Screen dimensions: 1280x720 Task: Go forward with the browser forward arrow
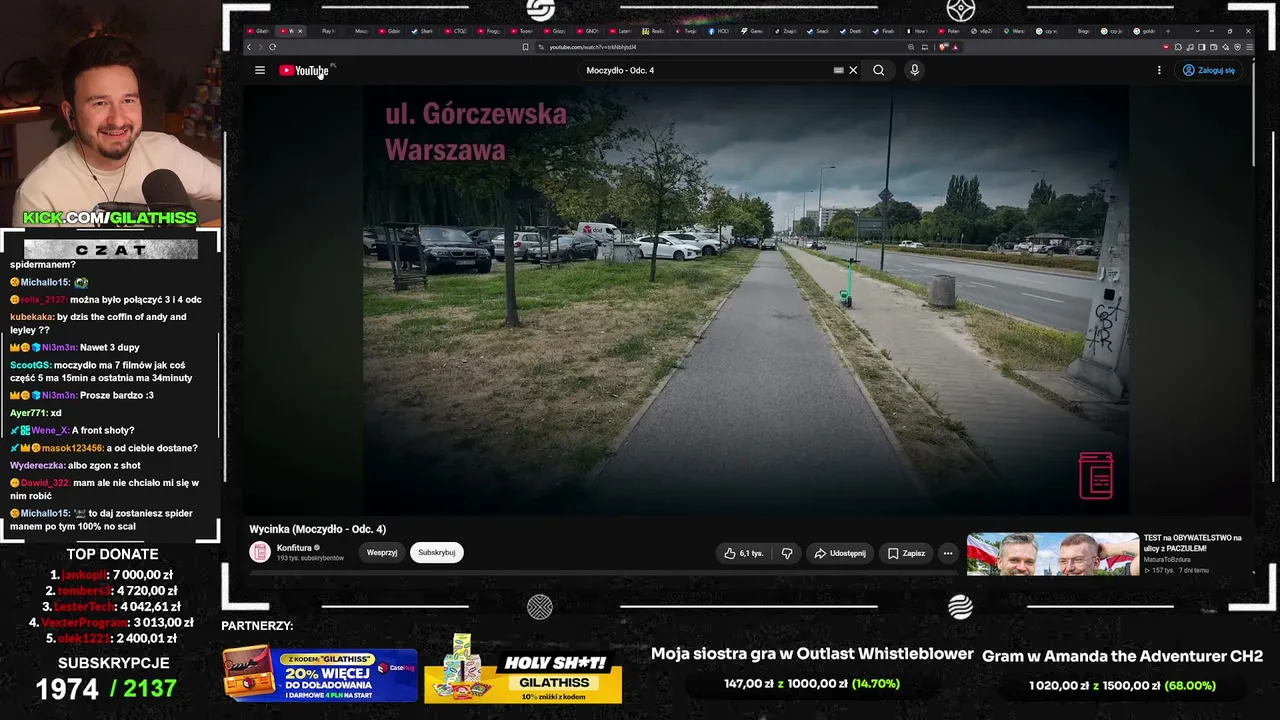(260, 47)
